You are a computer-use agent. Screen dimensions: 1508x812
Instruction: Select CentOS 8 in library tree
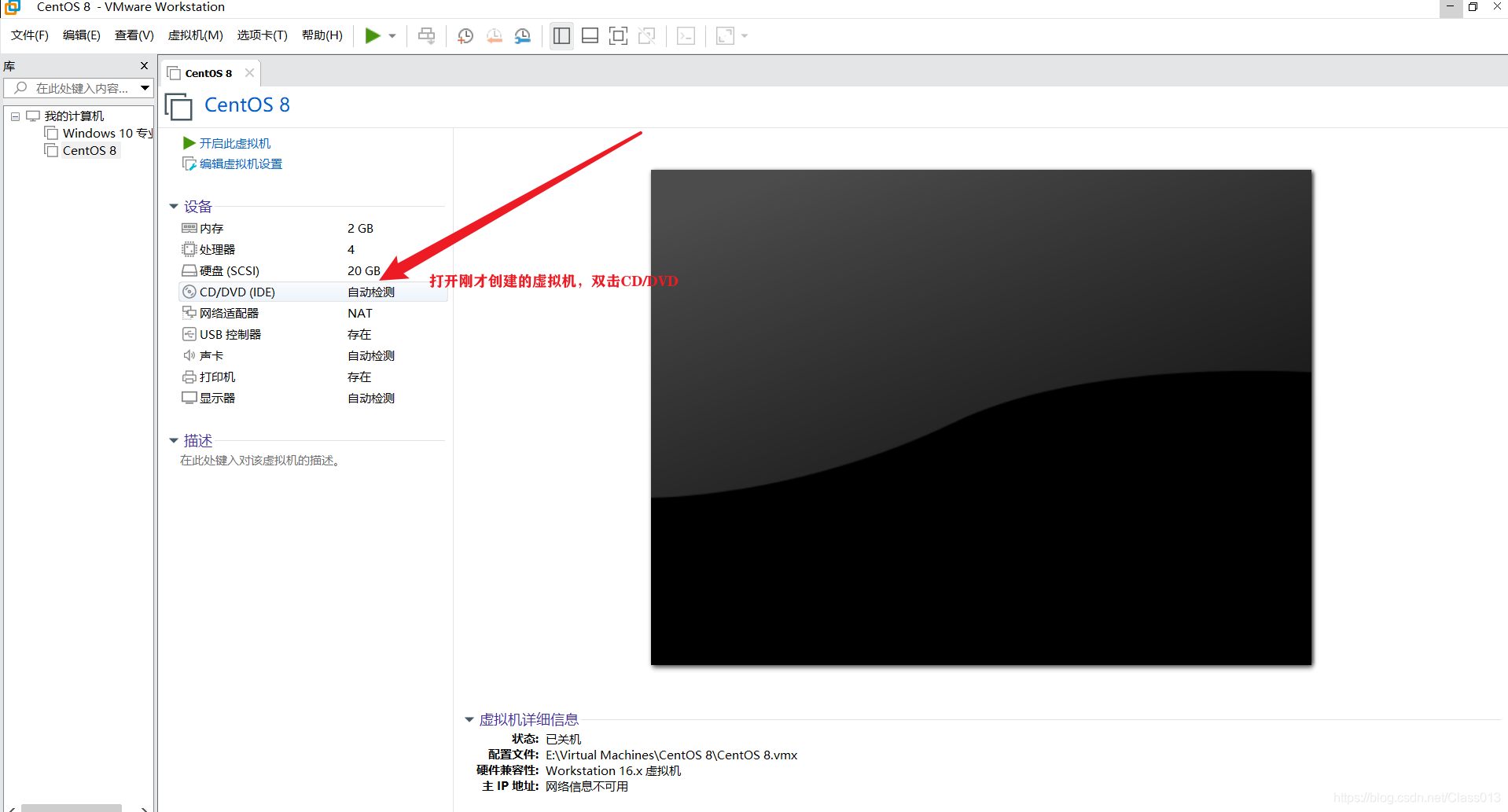(x=90, y=151)
